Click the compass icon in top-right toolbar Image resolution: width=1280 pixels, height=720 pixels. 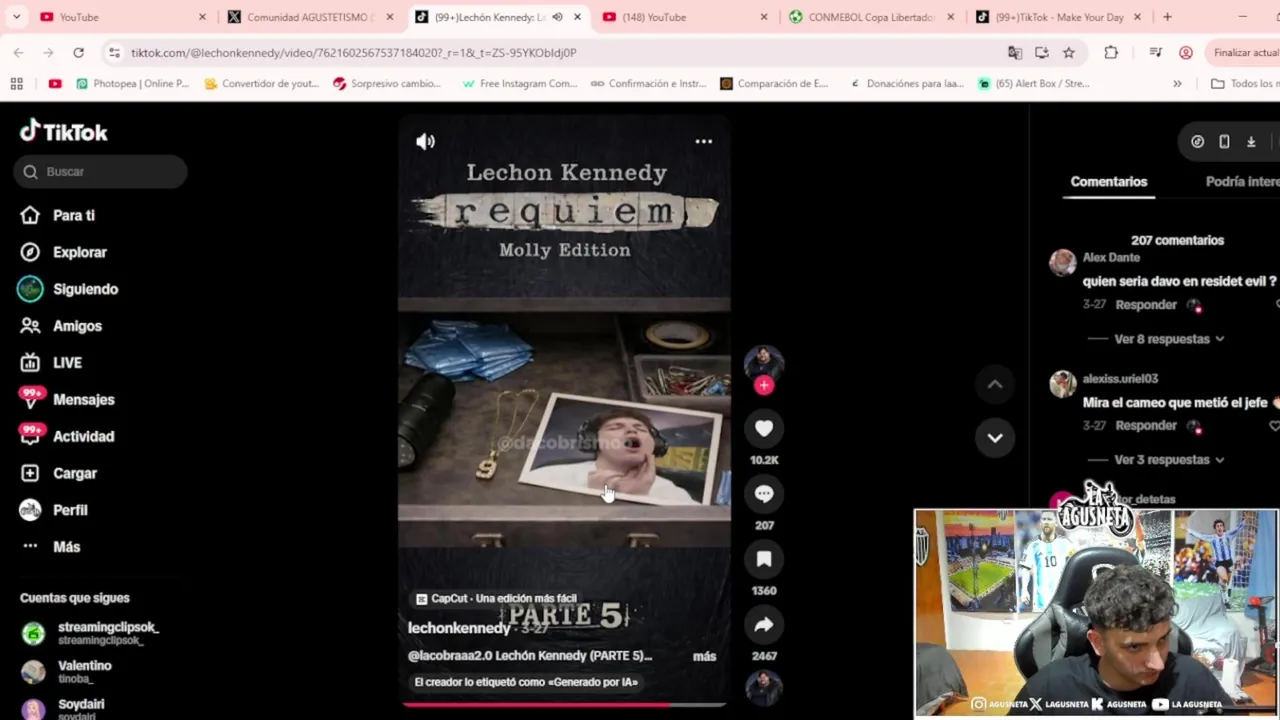pos(1197,142)
